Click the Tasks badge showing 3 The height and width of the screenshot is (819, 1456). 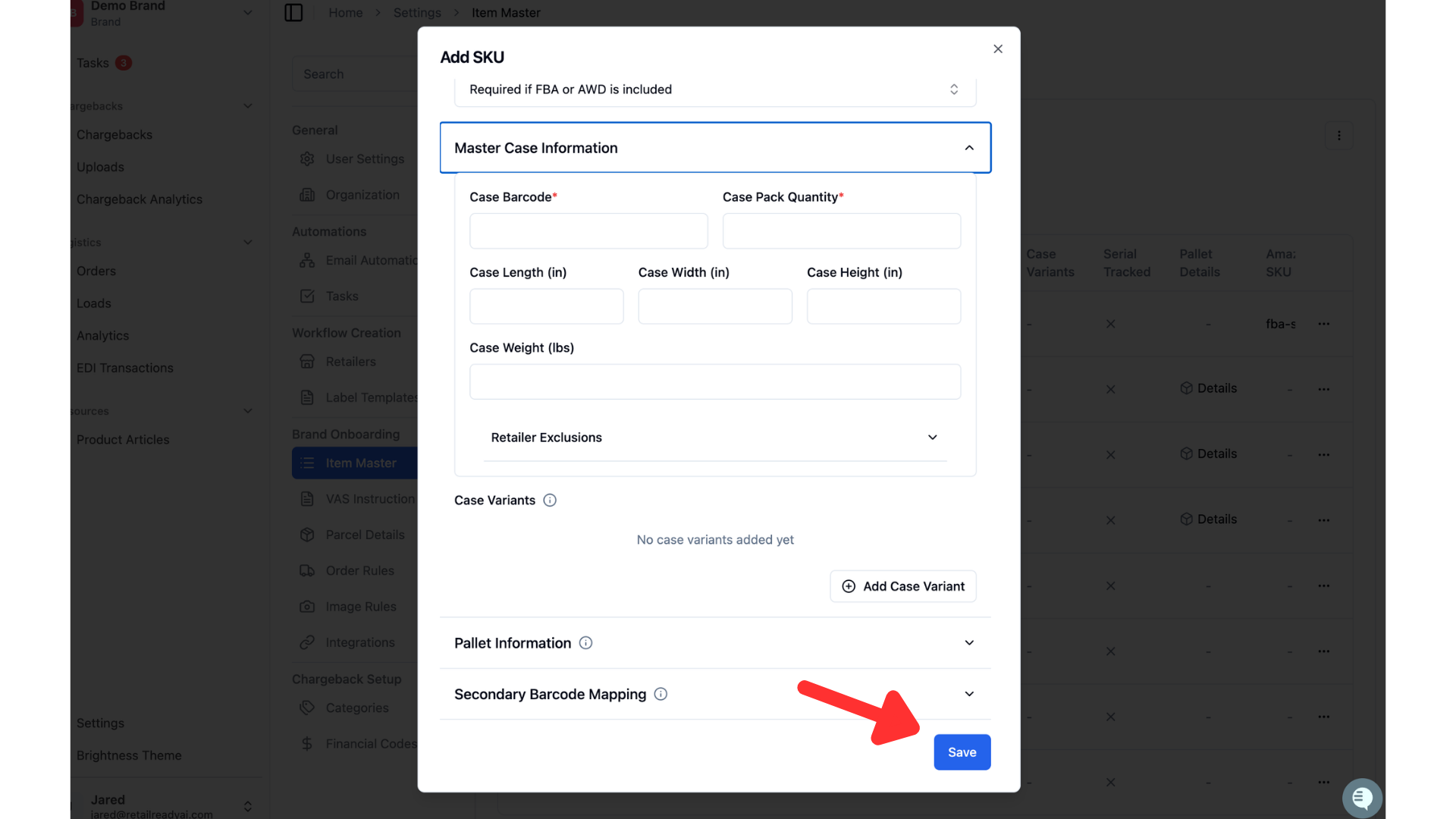pyautogui.click(x=124, y=63)
